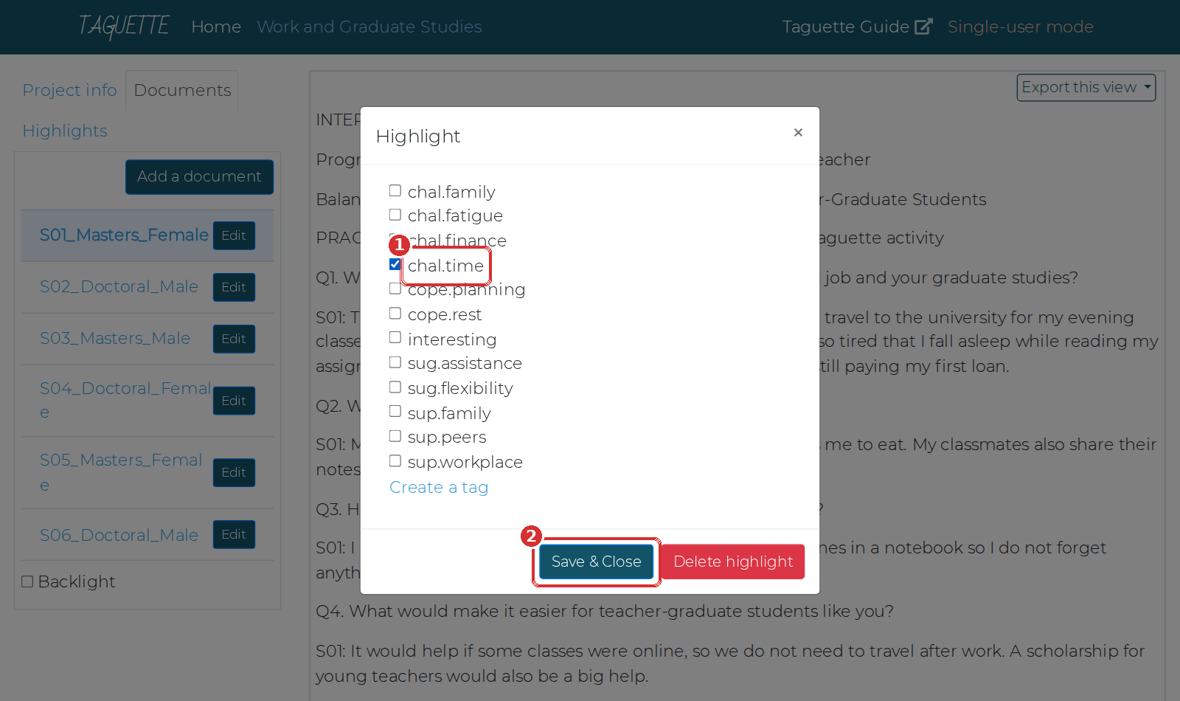Screen dimensions: 1180x701
Task: Click the Taguette logo
Action: [124, 26]
